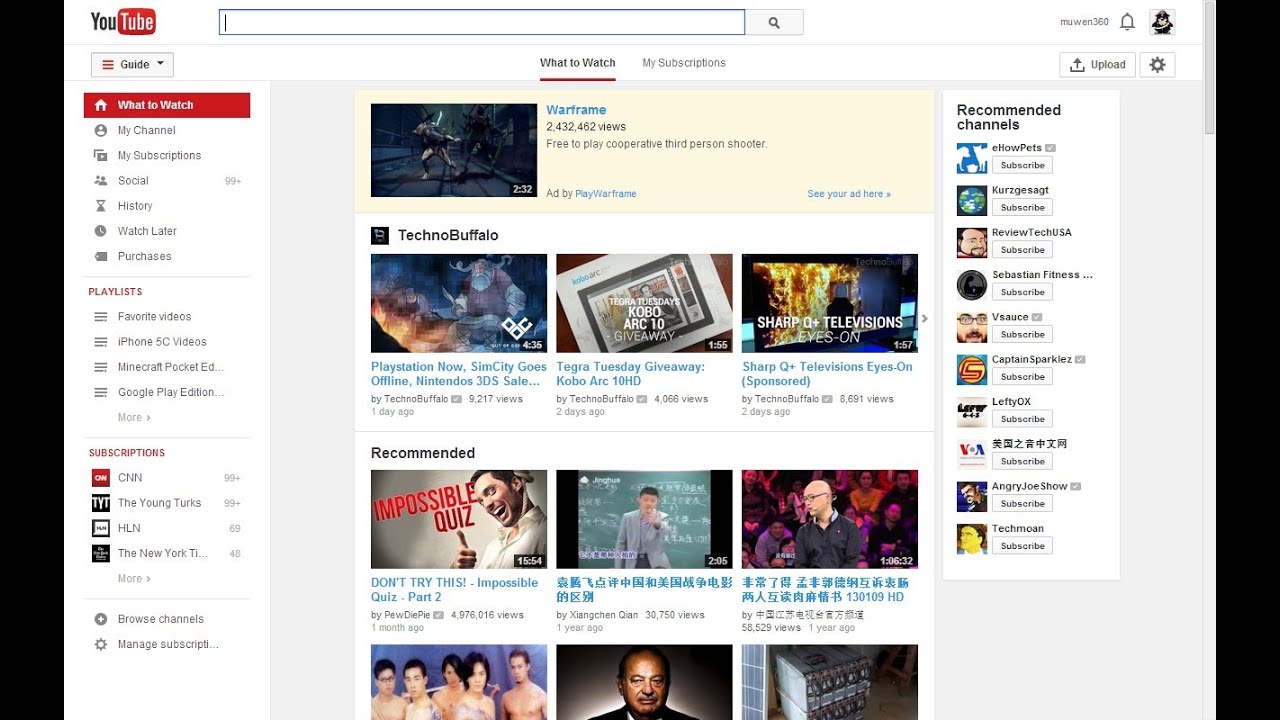1280x720 pixels.
Task: Focus the YouTube search field
Action: pyautogui.click(x=482, y=22)
